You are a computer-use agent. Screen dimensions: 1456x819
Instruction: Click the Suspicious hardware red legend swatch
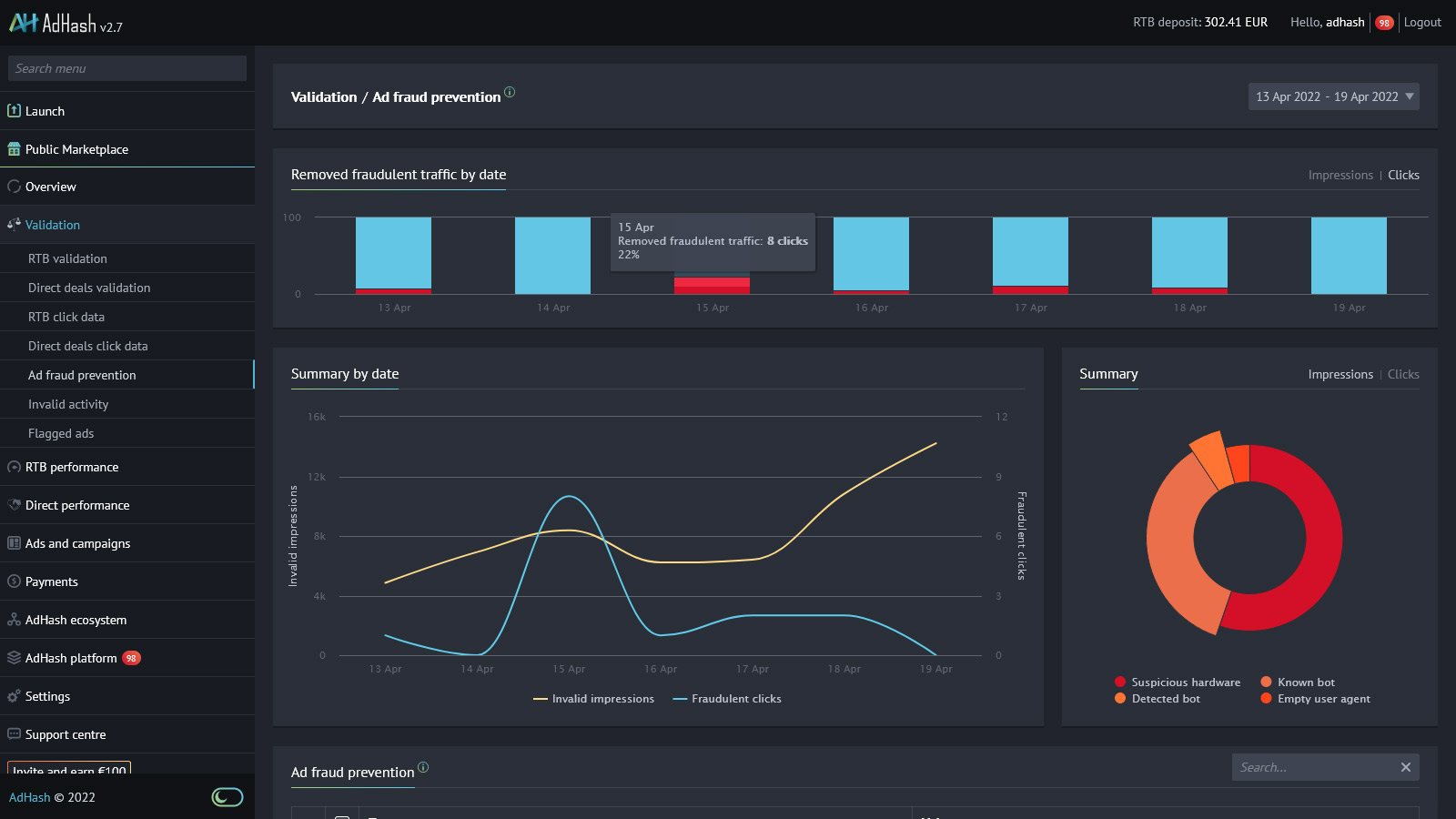tap(1119, 681)
